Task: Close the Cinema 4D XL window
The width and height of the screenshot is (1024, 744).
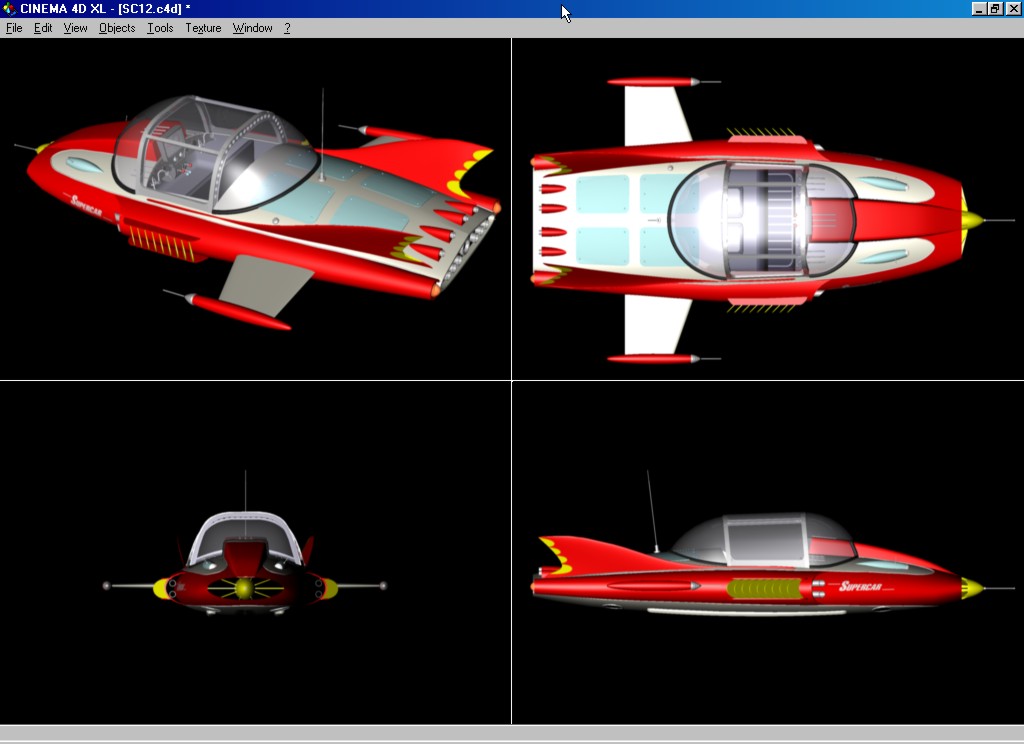Action: point(1013,8)
